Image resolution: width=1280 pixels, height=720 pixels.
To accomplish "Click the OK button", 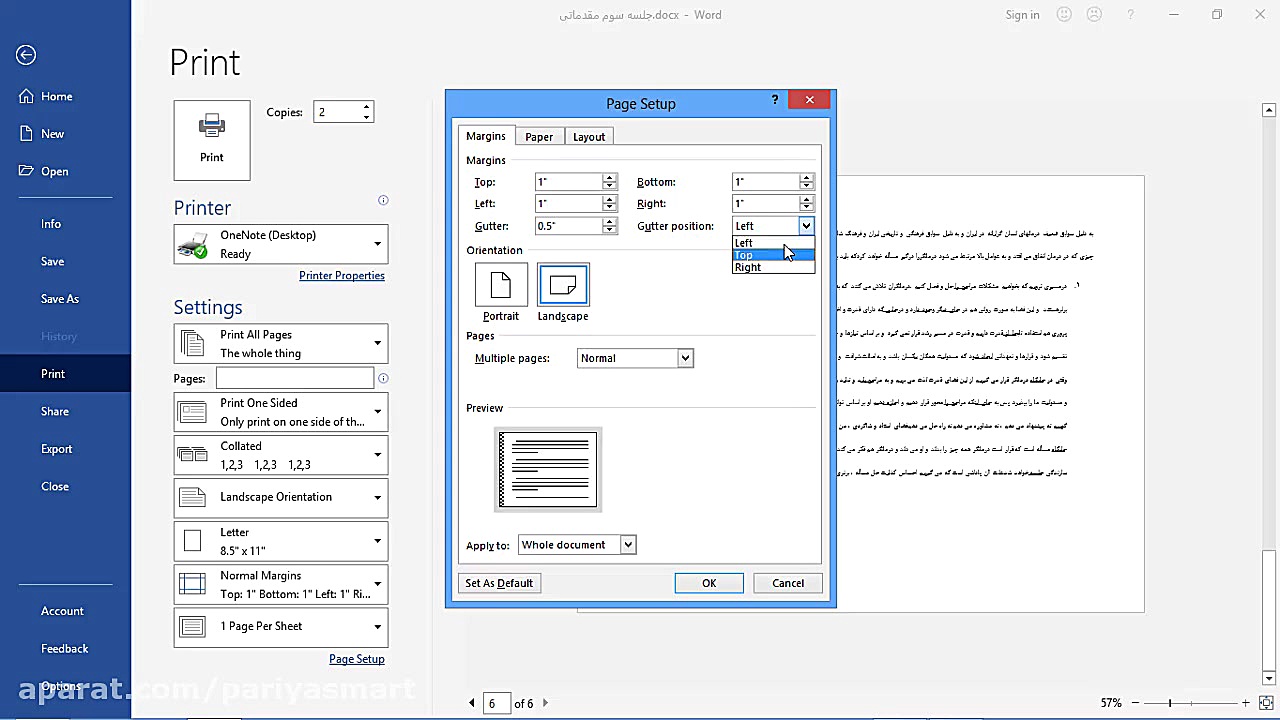I will pos(709,583).
